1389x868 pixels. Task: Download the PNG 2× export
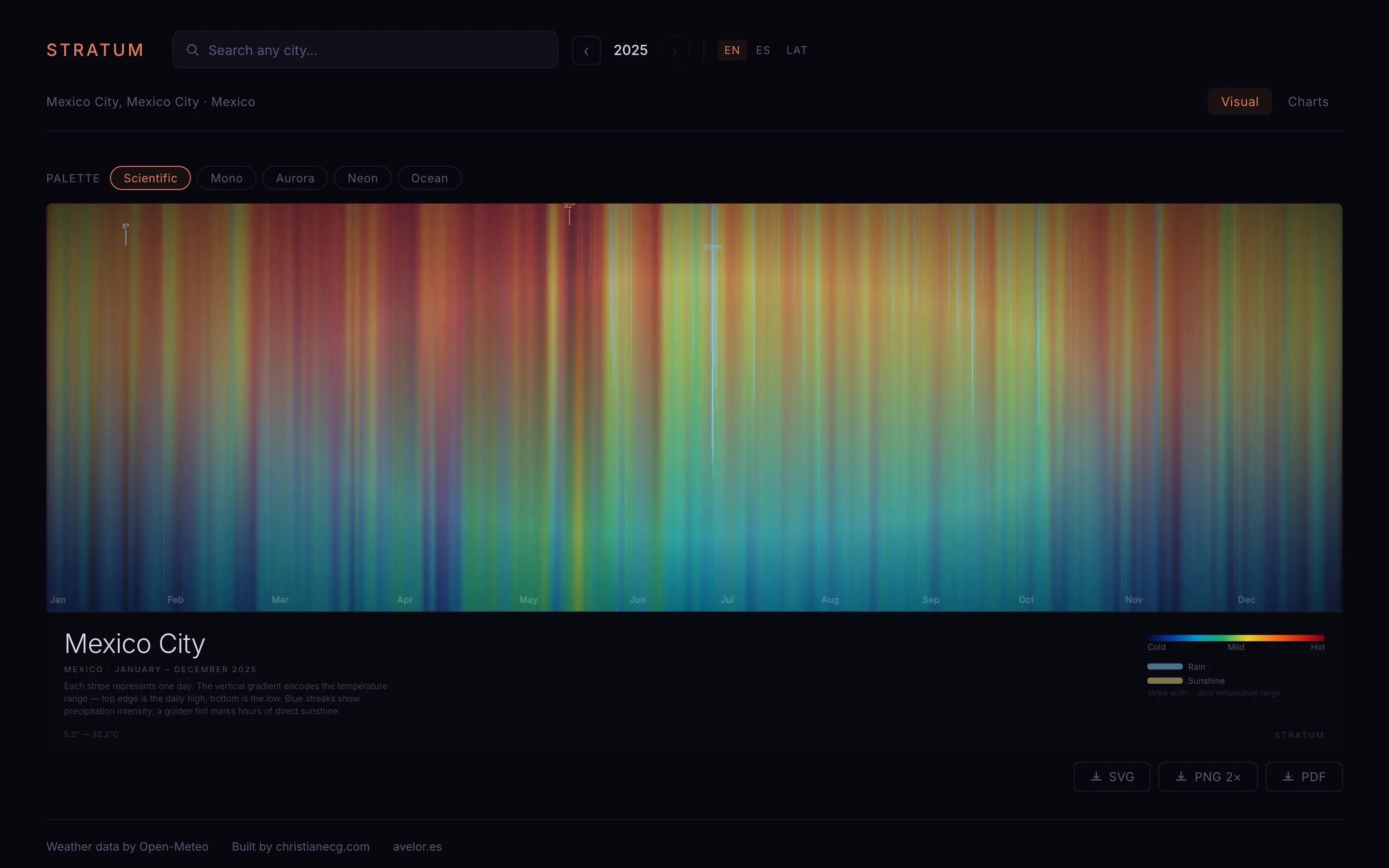tap(1208, 777)
